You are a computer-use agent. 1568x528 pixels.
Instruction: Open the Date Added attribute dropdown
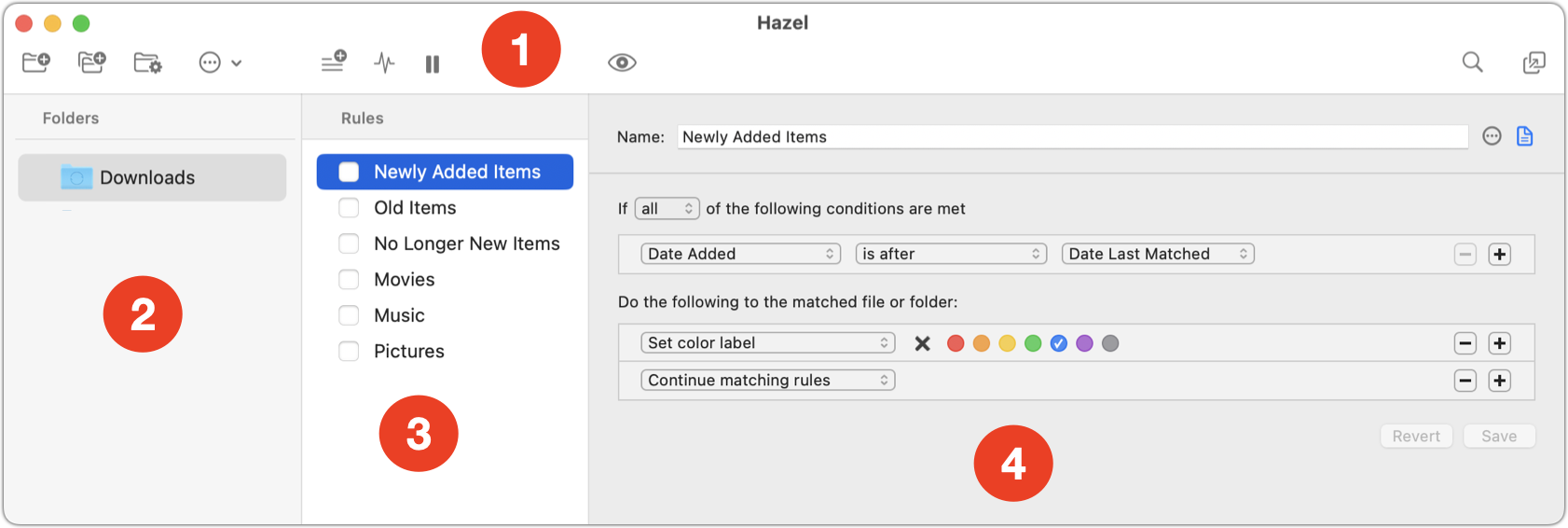coord(741,254)
